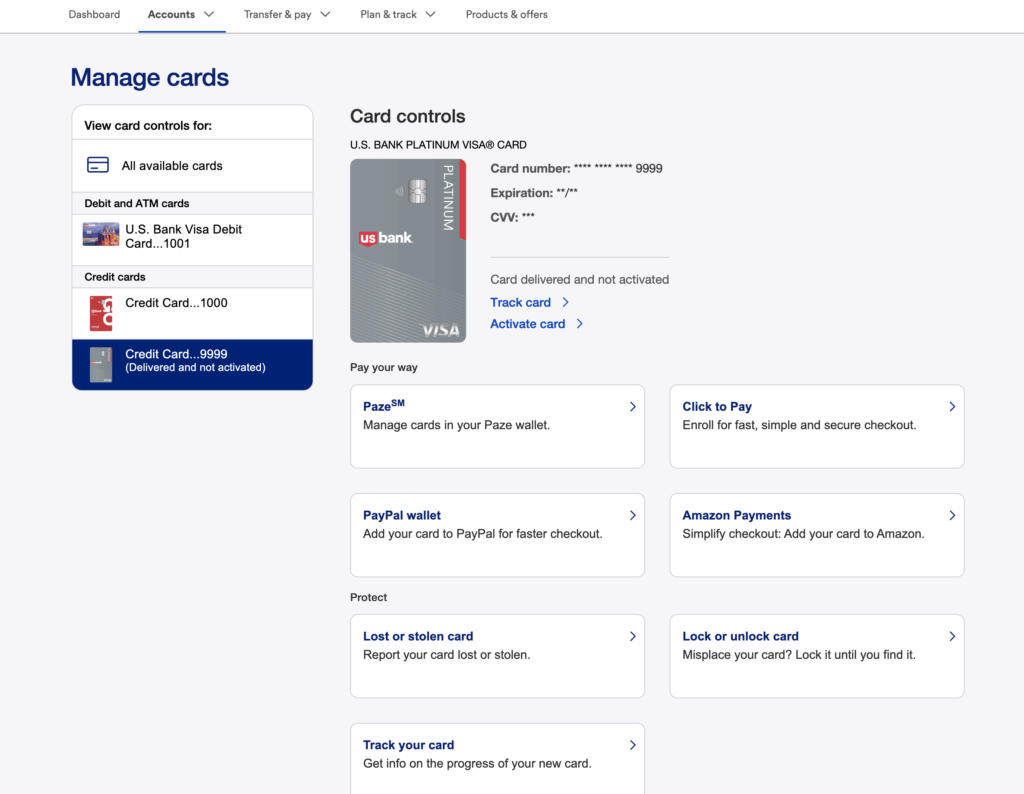Click the red Credit Card...1000 thumbnail

click(101, 313)
